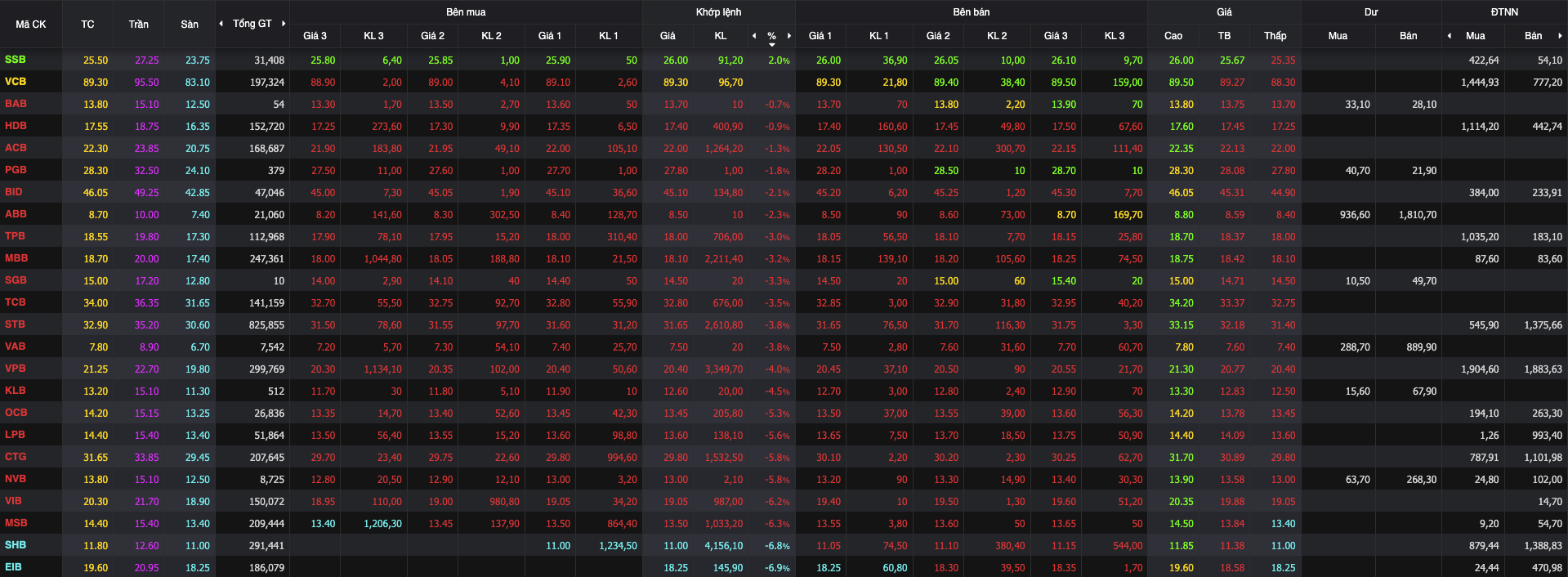
Task: Click HDB's floor price 16.35
Action: [x=198, y=127]
